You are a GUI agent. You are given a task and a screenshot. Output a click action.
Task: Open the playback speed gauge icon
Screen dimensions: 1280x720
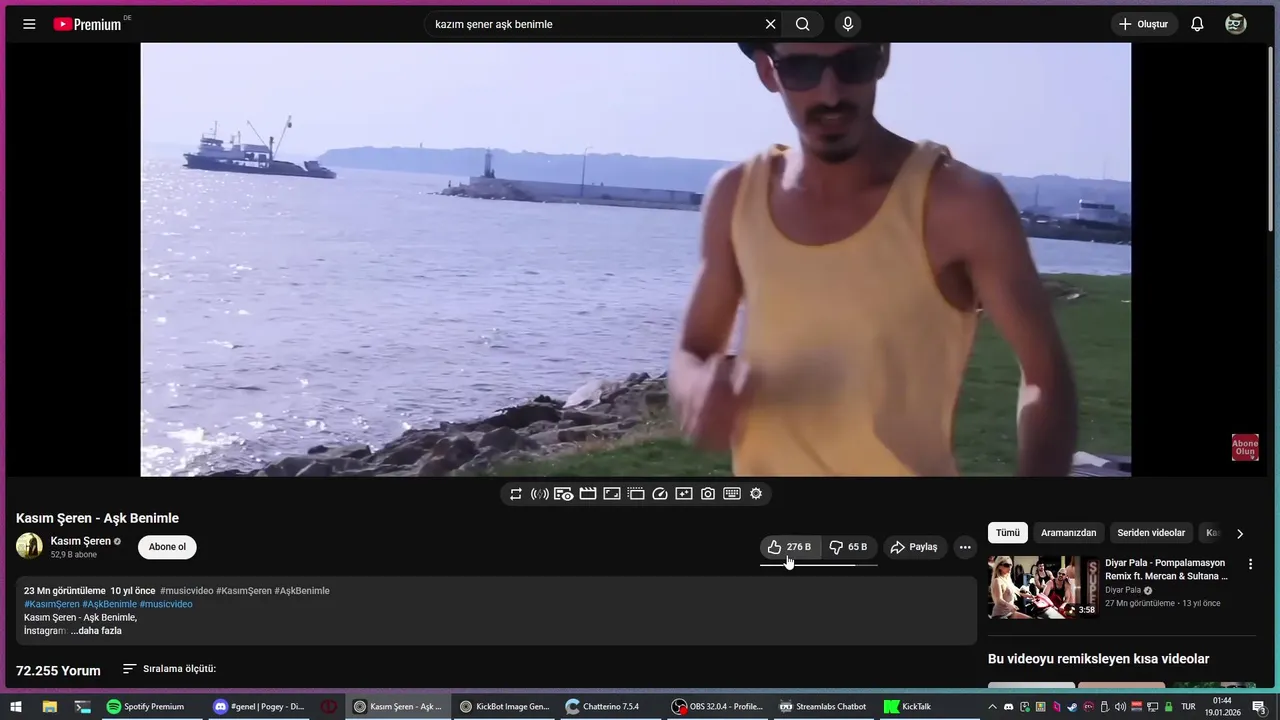(x=660, y=494)
